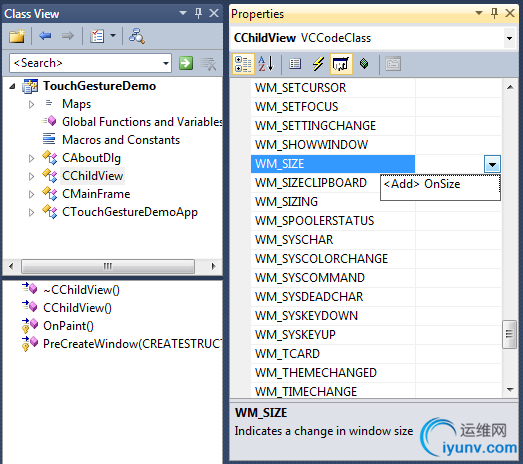Select the TouchGestureDemo project root
Image resolution: width=523 pixels, height=464 pixels.
pyautogui.click(x=99, y=86)
